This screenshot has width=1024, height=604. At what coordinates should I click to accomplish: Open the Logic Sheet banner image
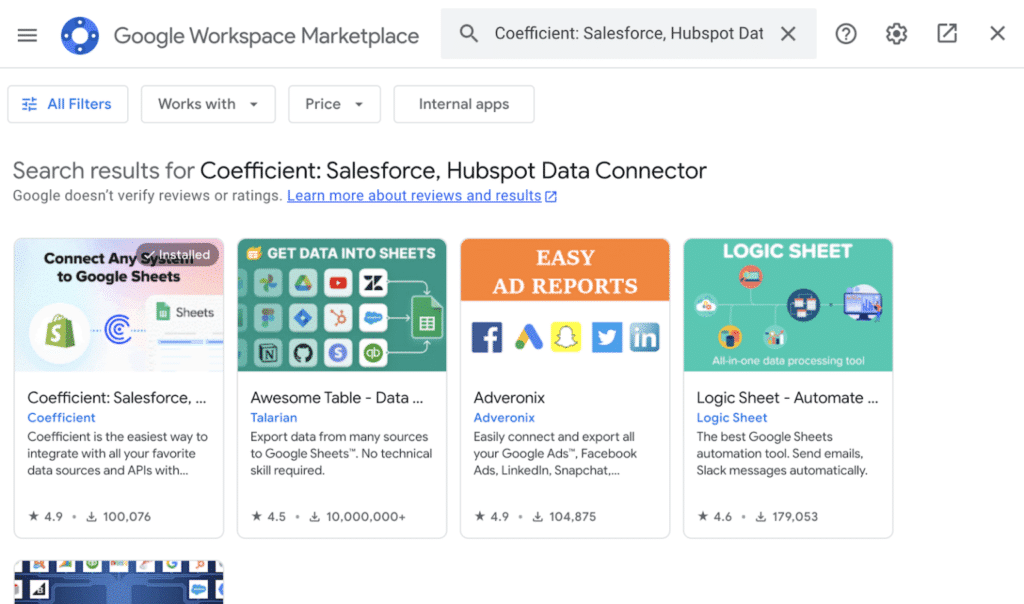coord(788,305)
